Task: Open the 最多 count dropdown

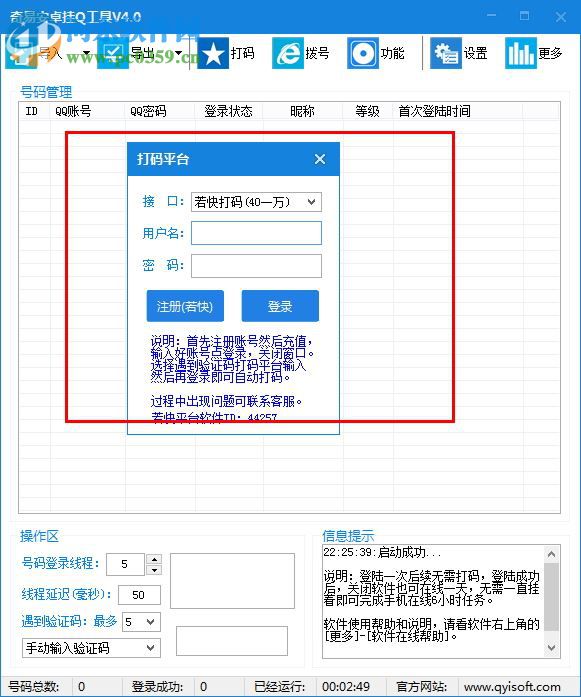Action: (x=141, y=622)
